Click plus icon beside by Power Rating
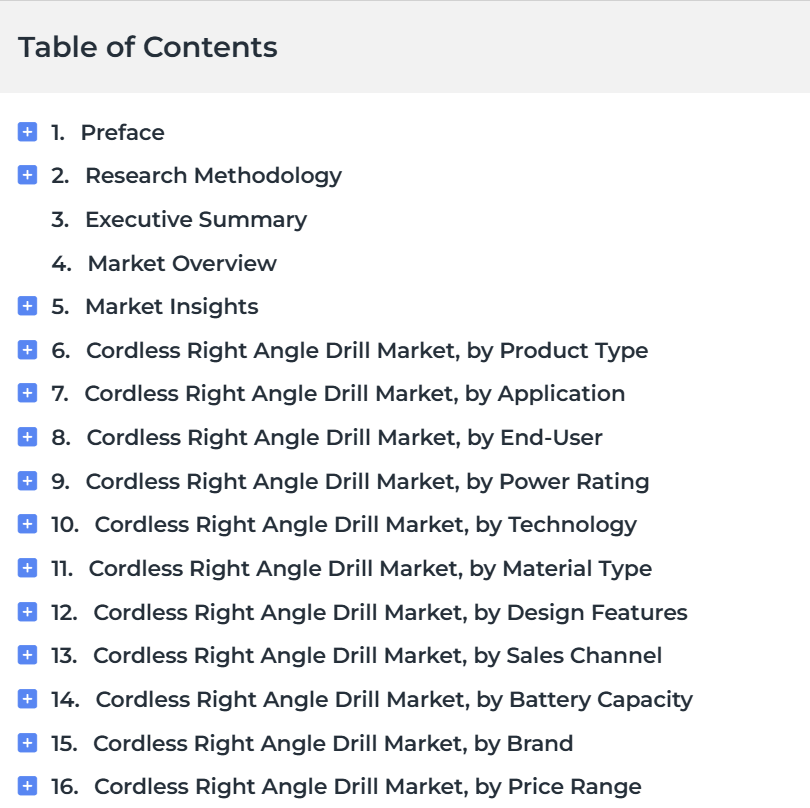Screen dimensions: 810x808 tap(27, 481)
